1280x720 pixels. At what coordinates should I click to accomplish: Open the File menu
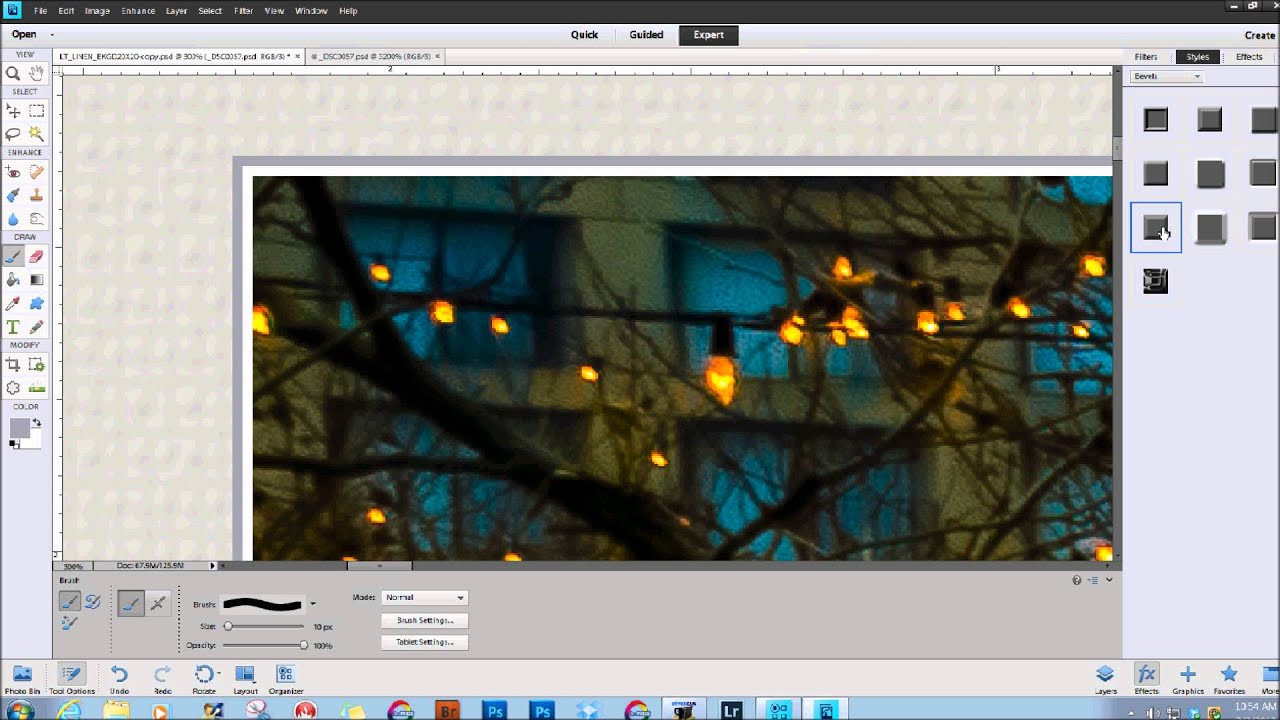tap(40, 10)
